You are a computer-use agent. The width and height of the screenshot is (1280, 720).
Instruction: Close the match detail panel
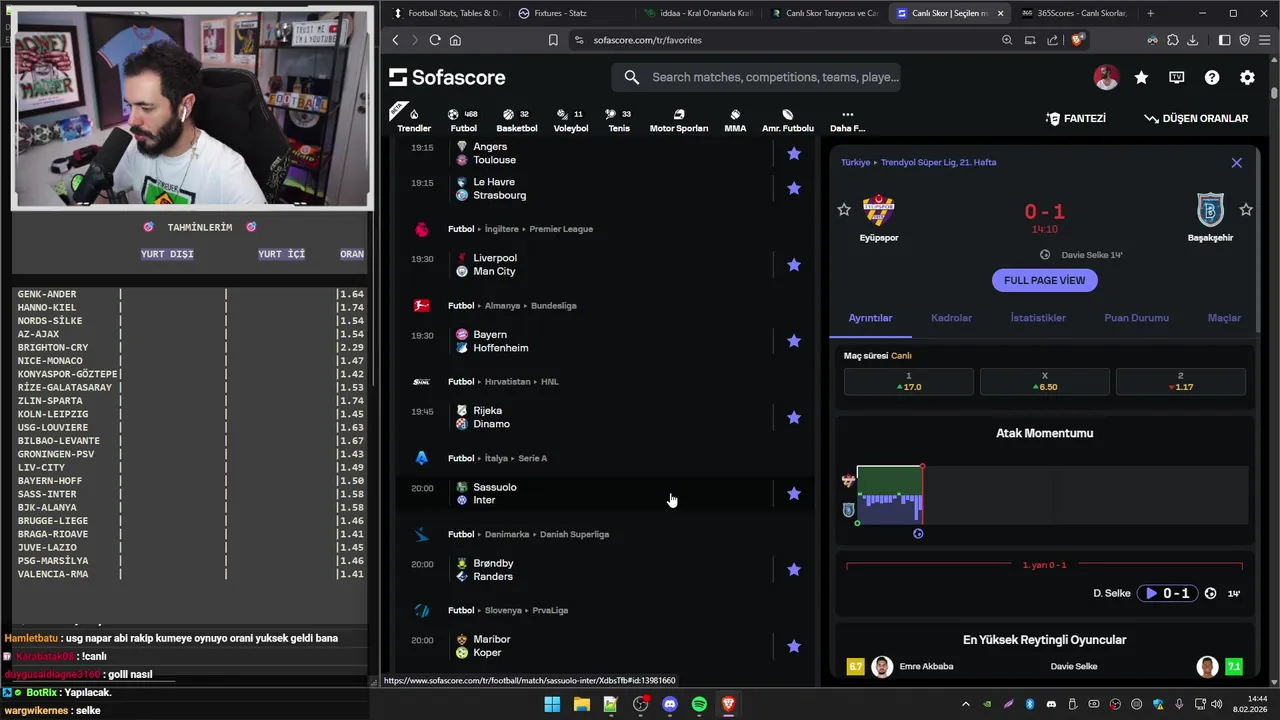tap(1237, 163)
